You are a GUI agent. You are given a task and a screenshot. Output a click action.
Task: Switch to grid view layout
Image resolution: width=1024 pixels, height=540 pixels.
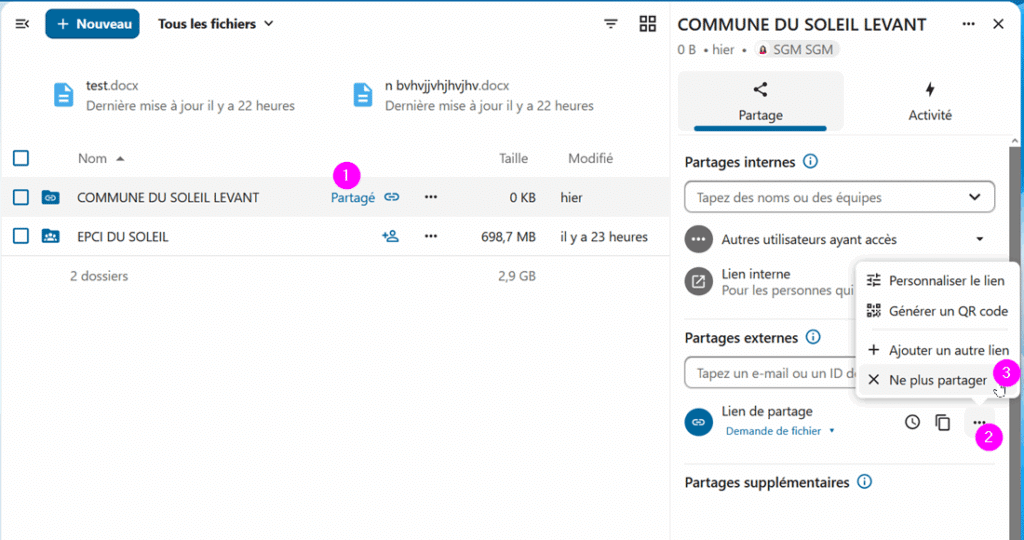(647, 24)
